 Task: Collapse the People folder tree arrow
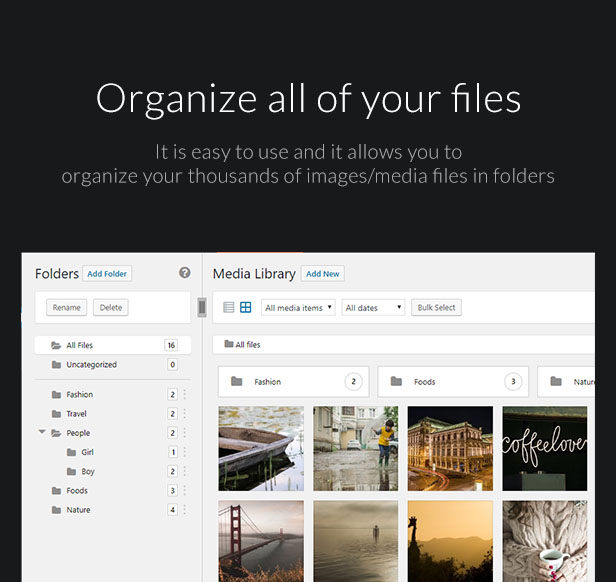point(42,432)
